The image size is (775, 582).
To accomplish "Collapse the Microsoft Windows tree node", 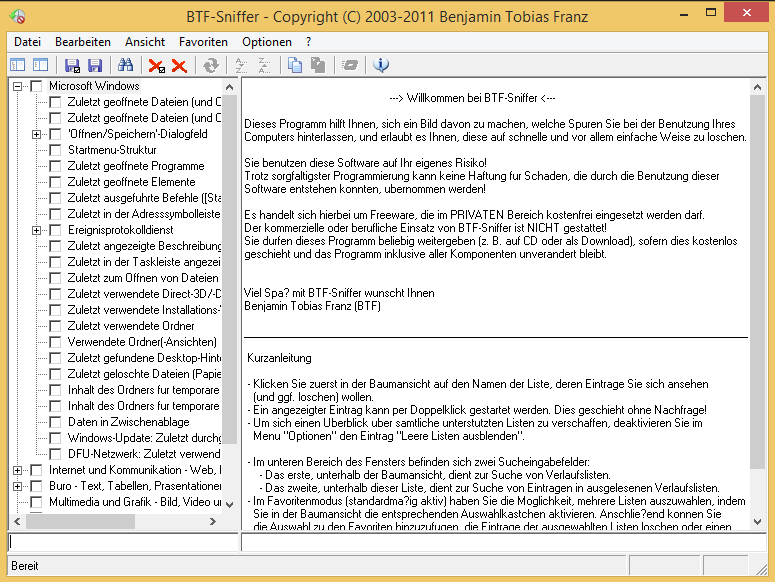I will click(x=17, y=86).
